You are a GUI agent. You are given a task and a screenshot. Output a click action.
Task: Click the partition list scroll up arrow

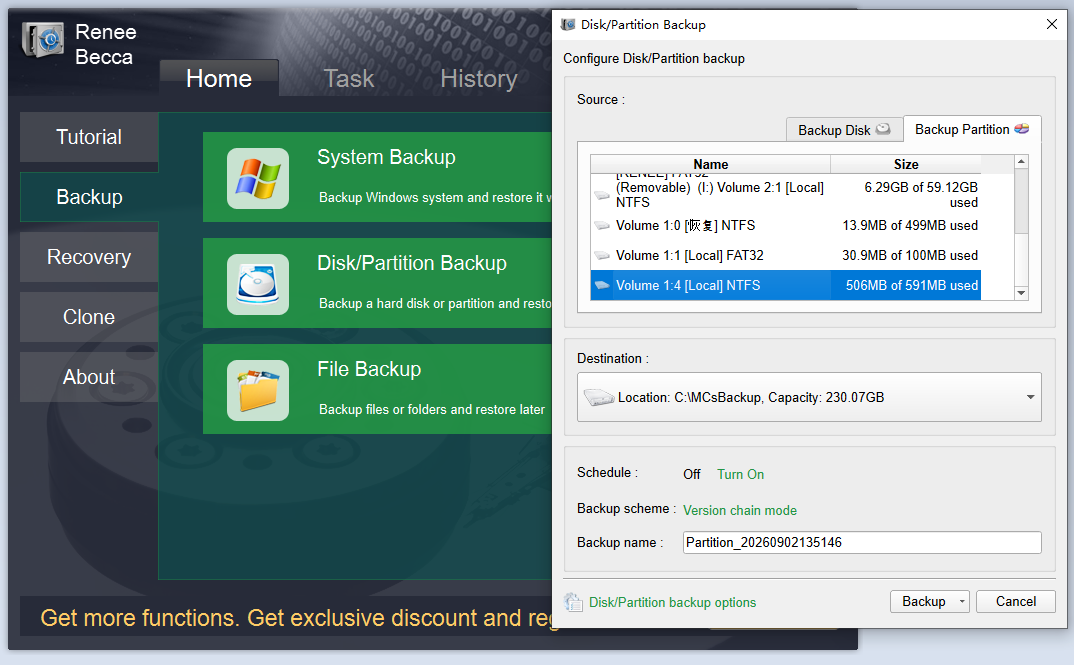coord(1021,162)
